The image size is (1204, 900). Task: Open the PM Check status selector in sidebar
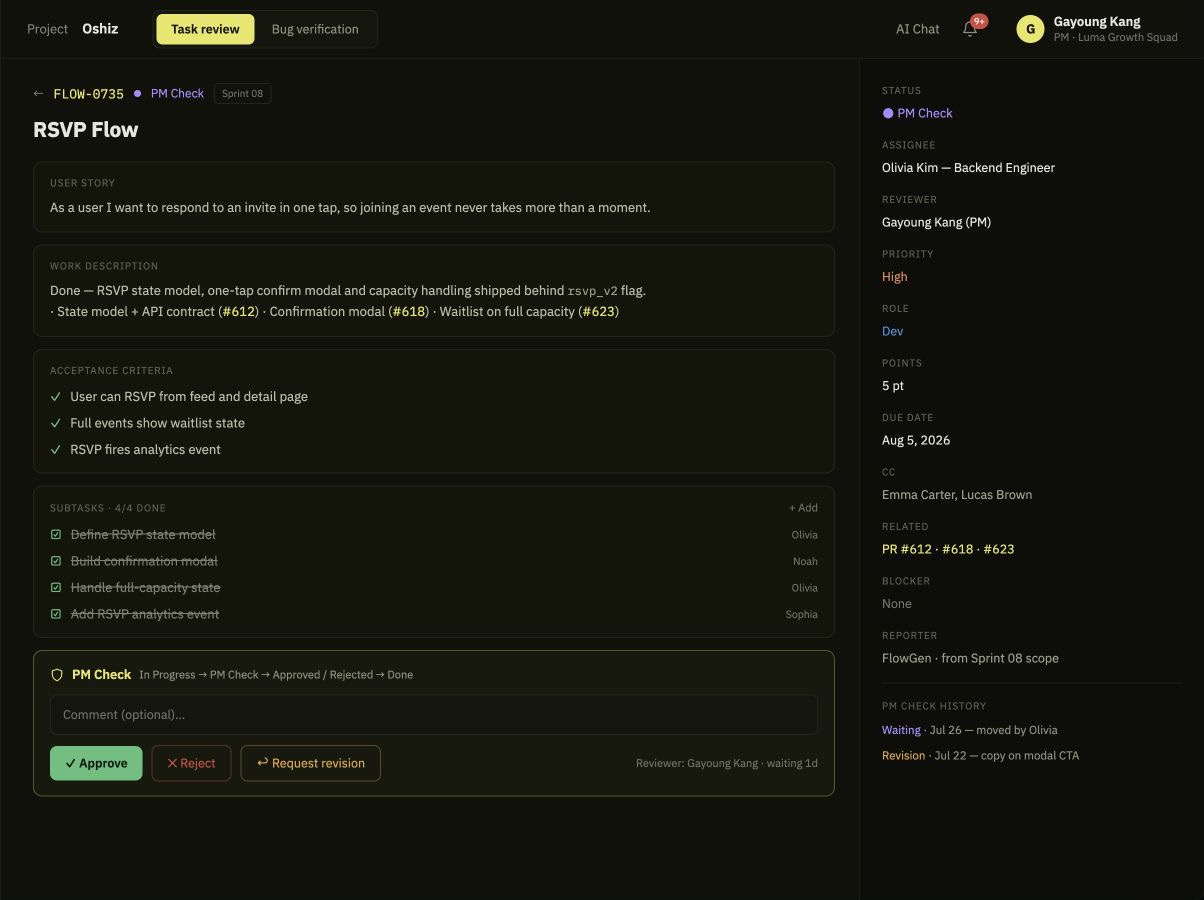click(x=917, y=113)
